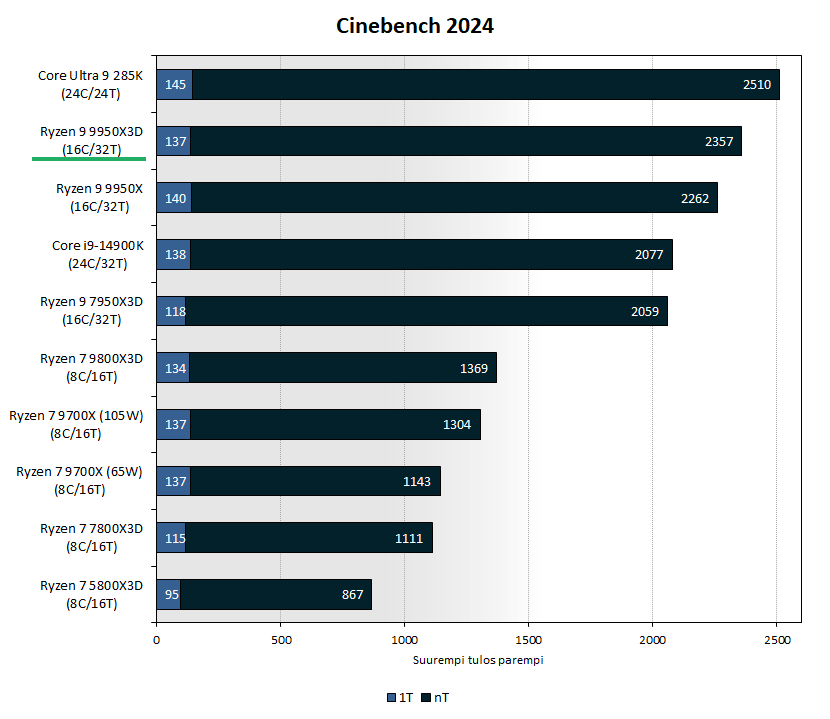Viewport: 830px width, 719px height.
Task: Click the x-axis tick label "500"
Action: pos(281,640)
